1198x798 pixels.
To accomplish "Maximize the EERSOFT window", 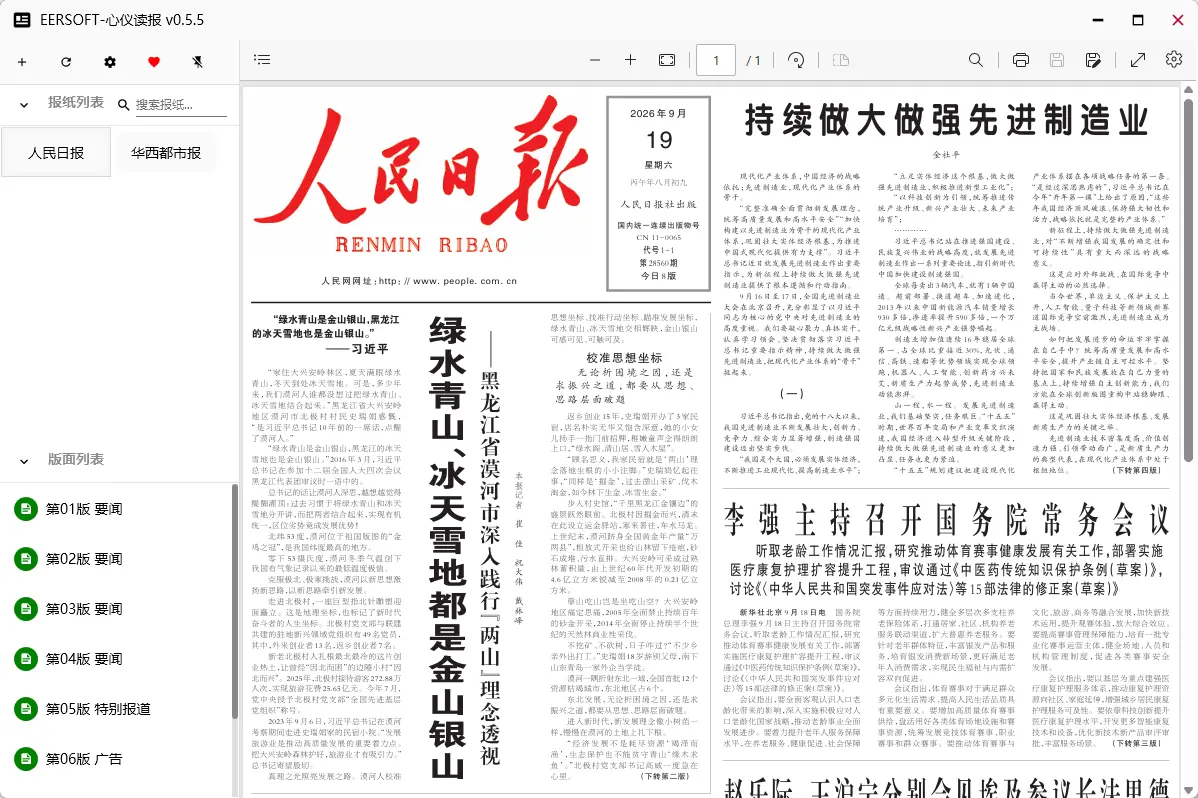I will (x=1138, y=20).
